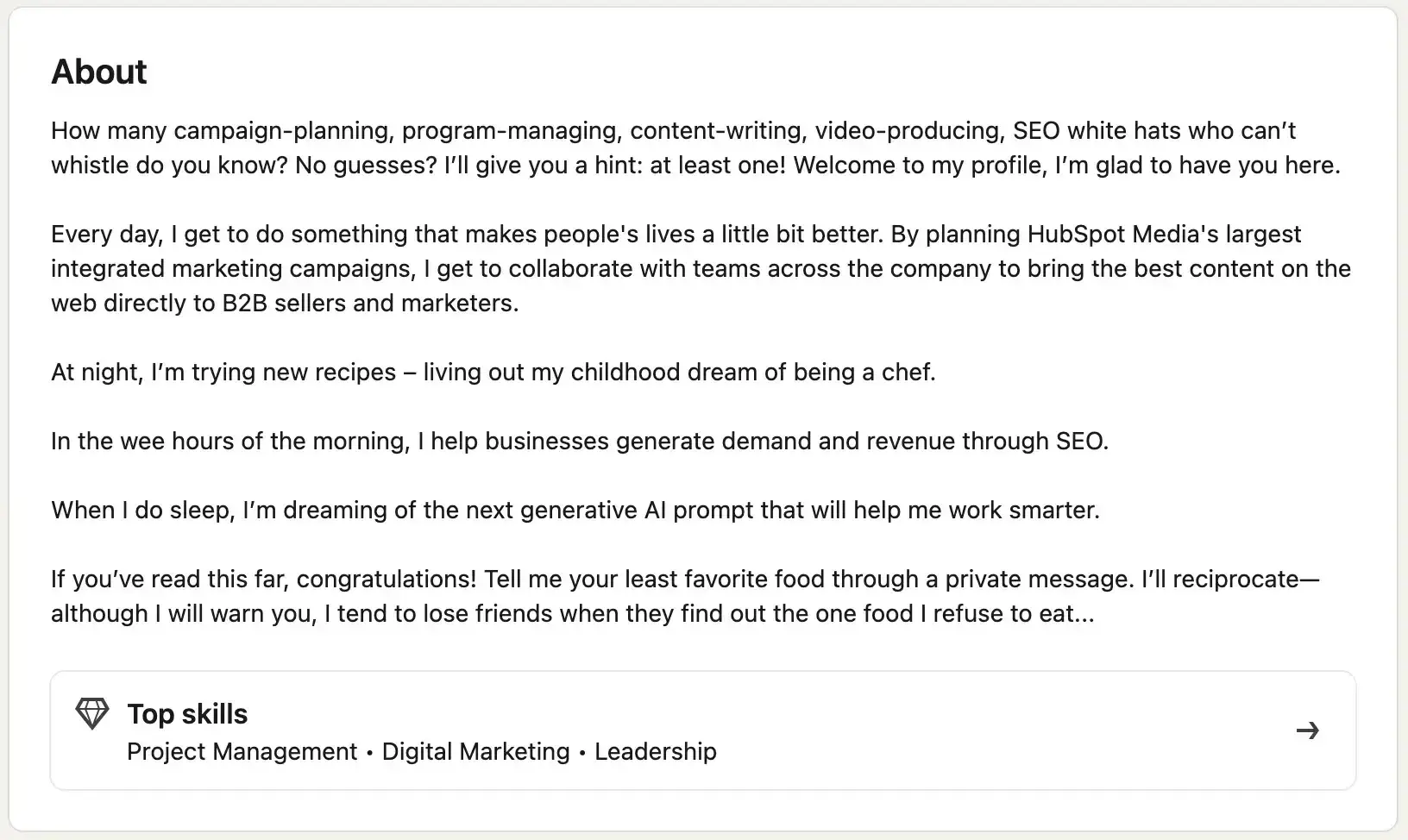Viewport: 1408px width, 840px height.
Task: Click the About section heading
Action: [98, 72]
